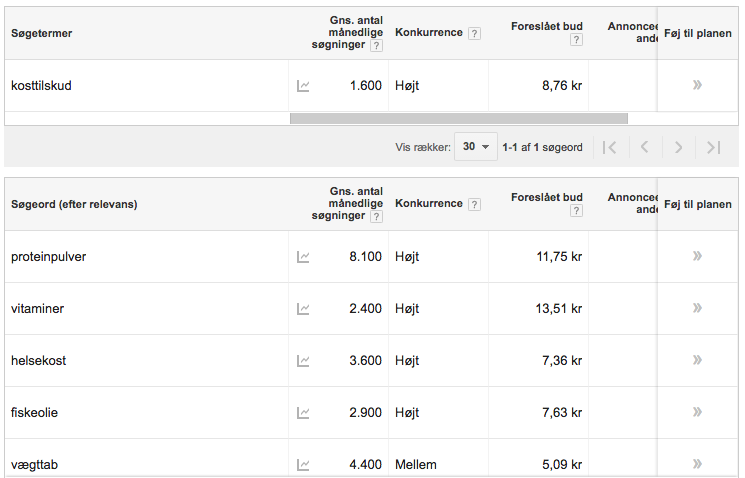Sort by the Søgetermer column header
The width and height of the screenshot is (745, 478).
pos(41,33)
